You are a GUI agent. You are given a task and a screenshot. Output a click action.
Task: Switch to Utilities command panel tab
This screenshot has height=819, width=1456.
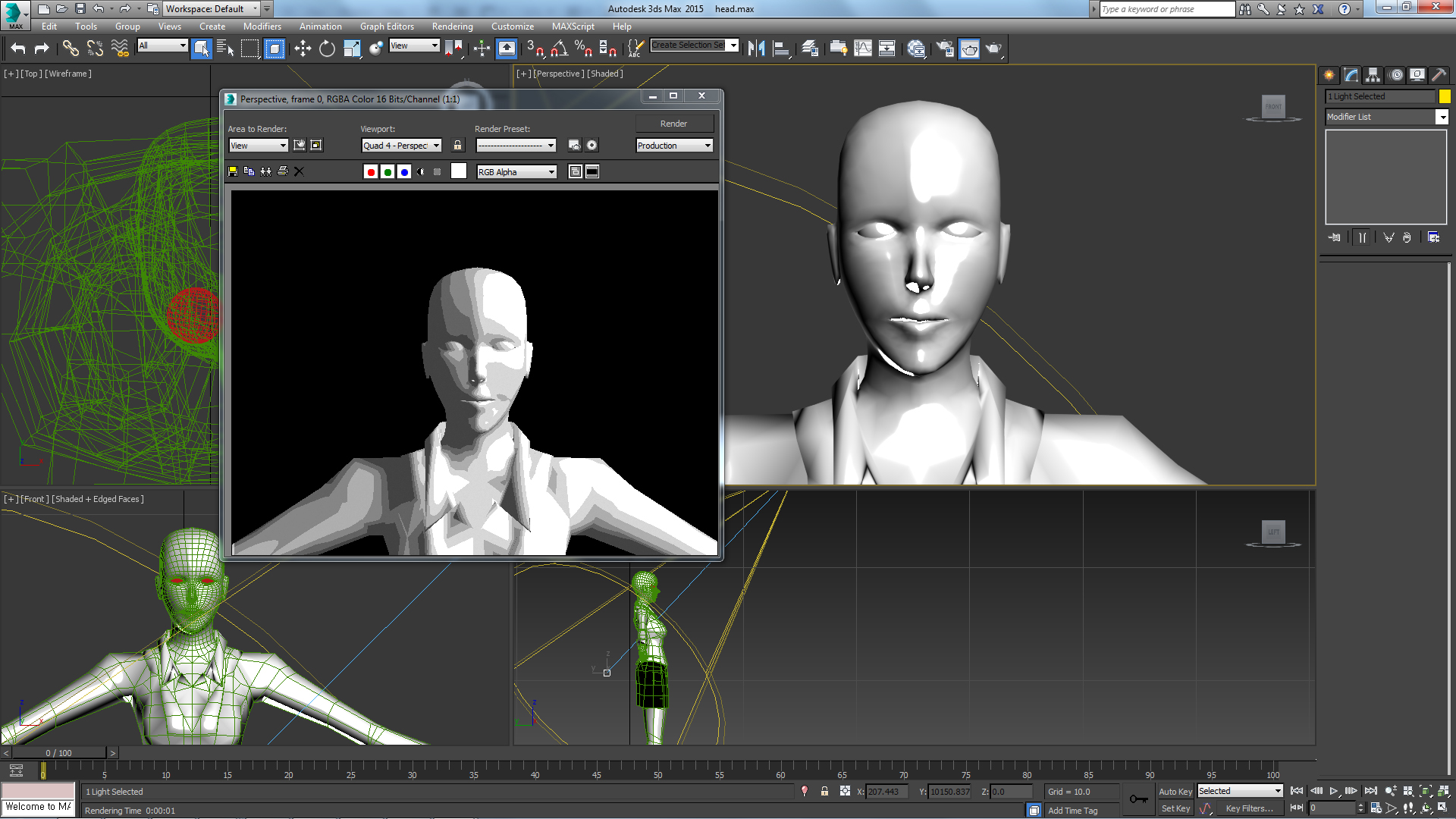click(x=1439, y=74)
